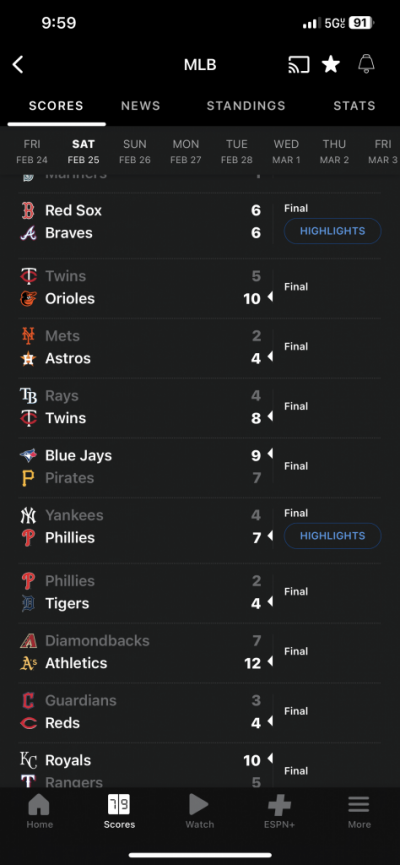This screenshot has width=400, height=865.
Task: Open the ESPN+ plus icon
Action: 280,805
